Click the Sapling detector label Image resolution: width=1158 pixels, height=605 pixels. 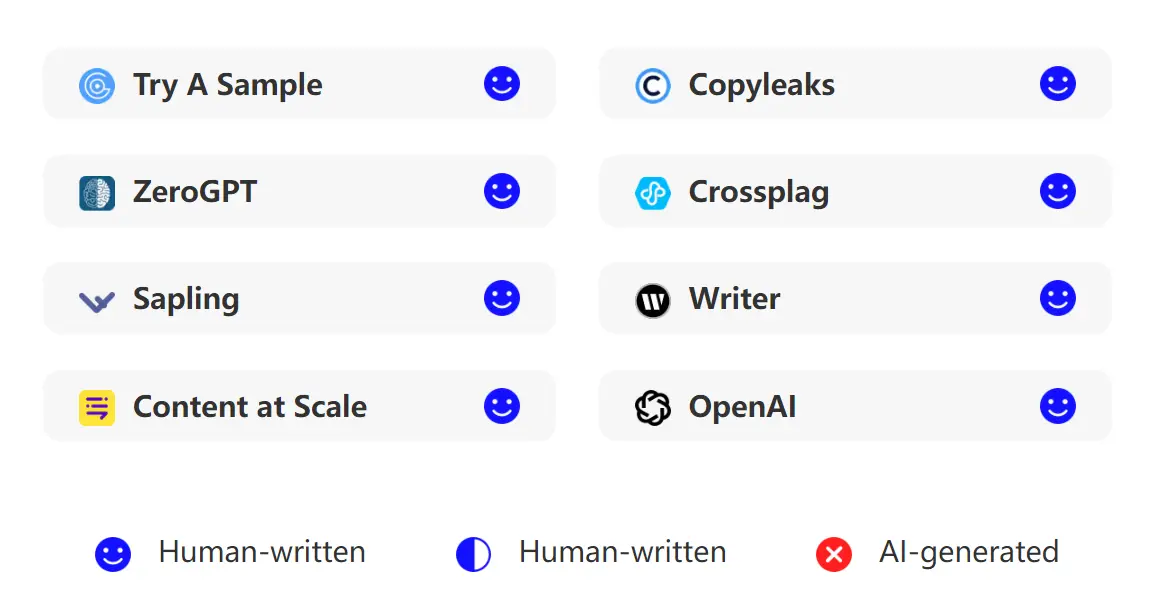pyautogui.click(x=186, y=299)
